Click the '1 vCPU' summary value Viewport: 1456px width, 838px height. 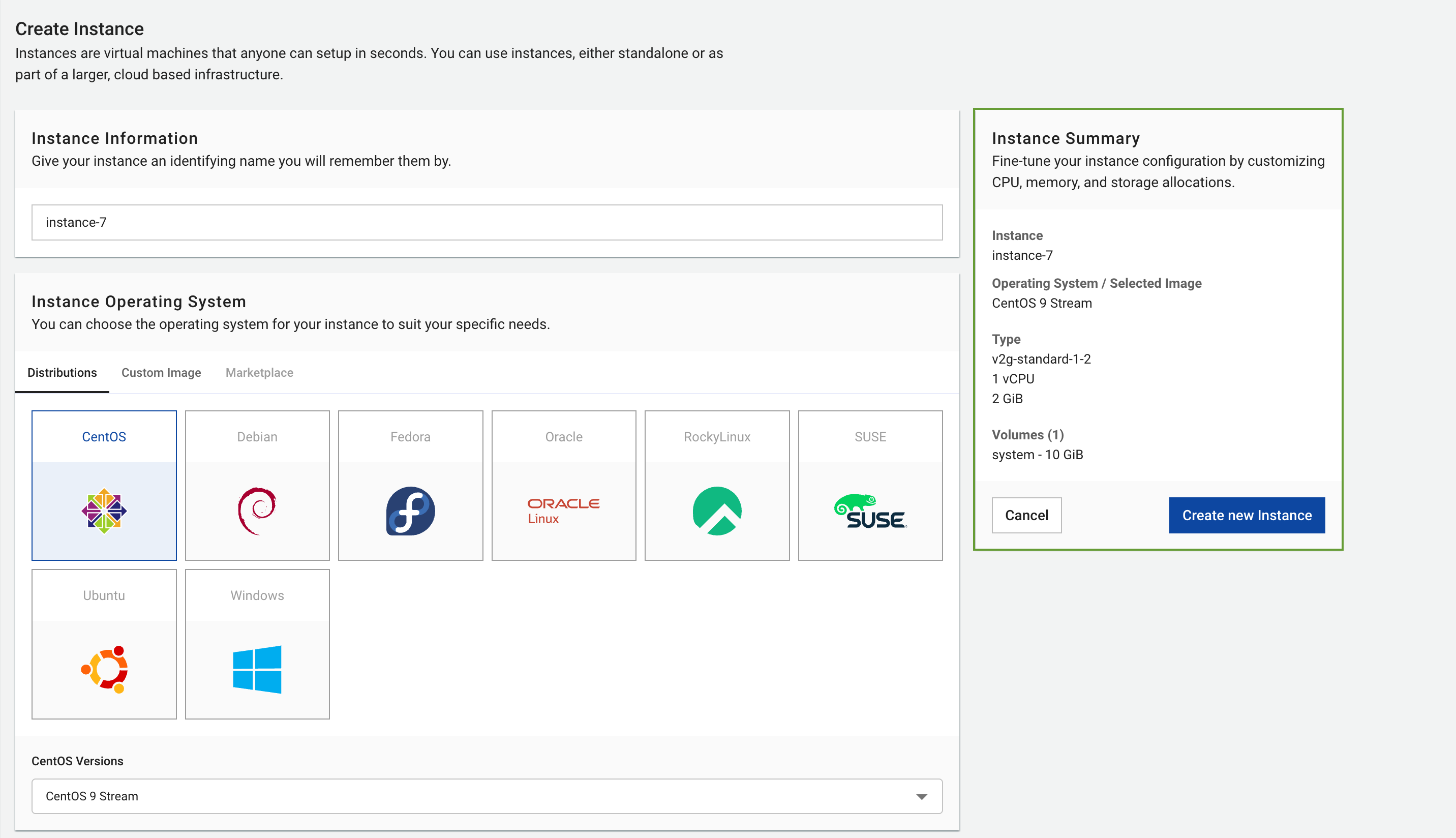pos(1013,379)
